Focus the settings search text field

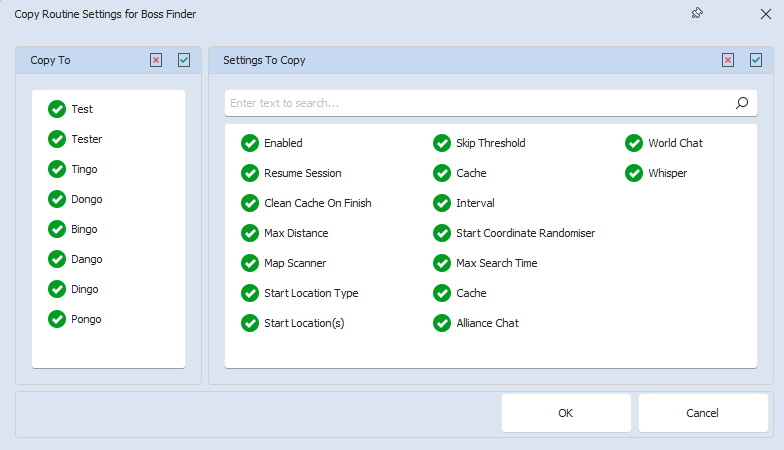coord(480,103)
